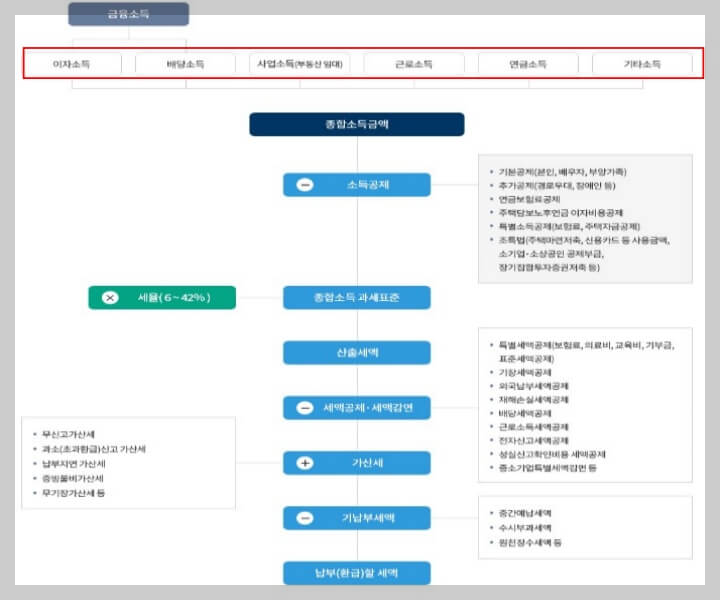Select the 기타소득 income category
Image resolution: width=720 pixels, height=600 pixels.
(642, 64)
